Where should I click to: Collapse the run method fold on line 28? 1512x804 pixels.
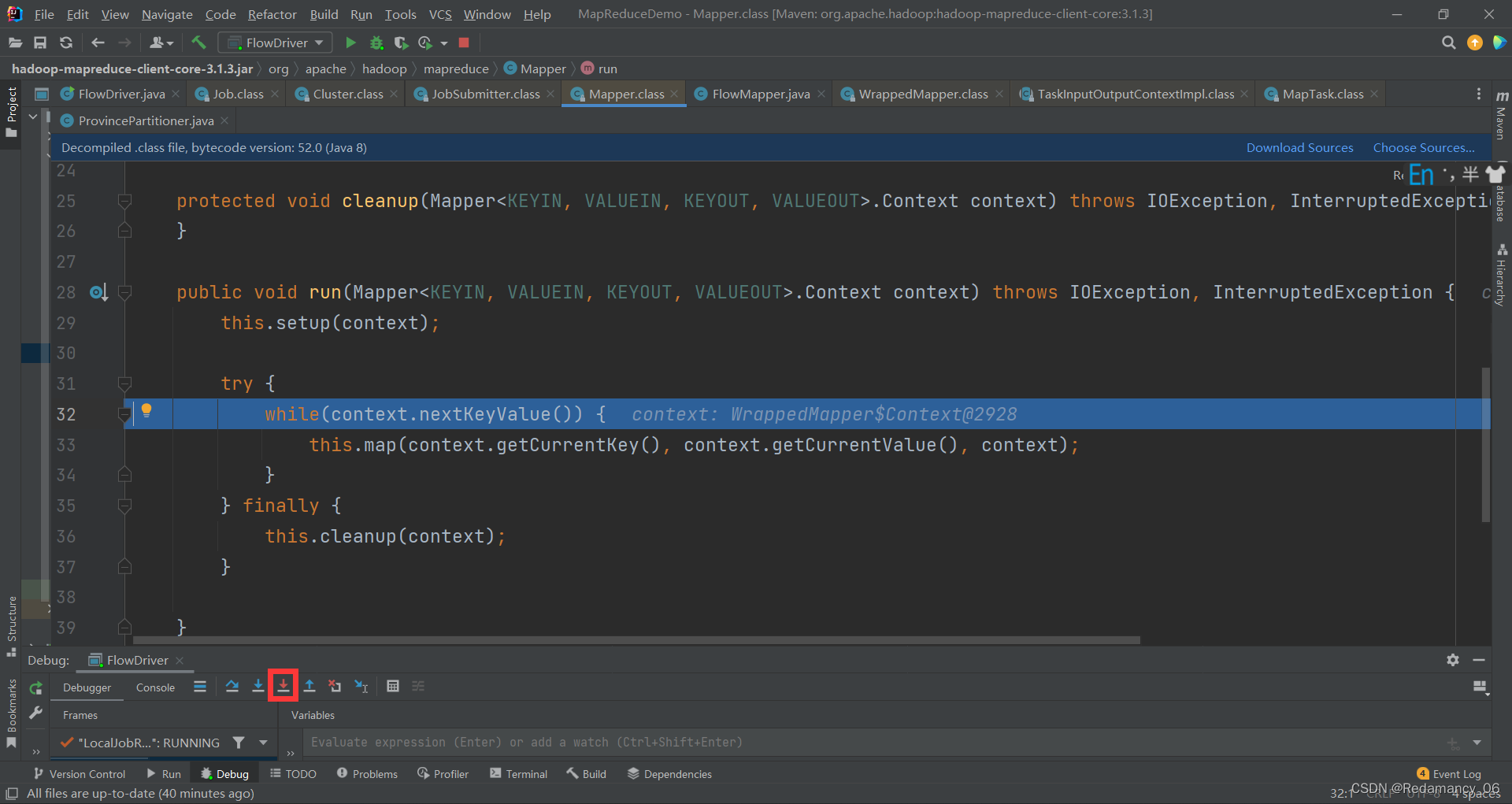pos(124,292)
